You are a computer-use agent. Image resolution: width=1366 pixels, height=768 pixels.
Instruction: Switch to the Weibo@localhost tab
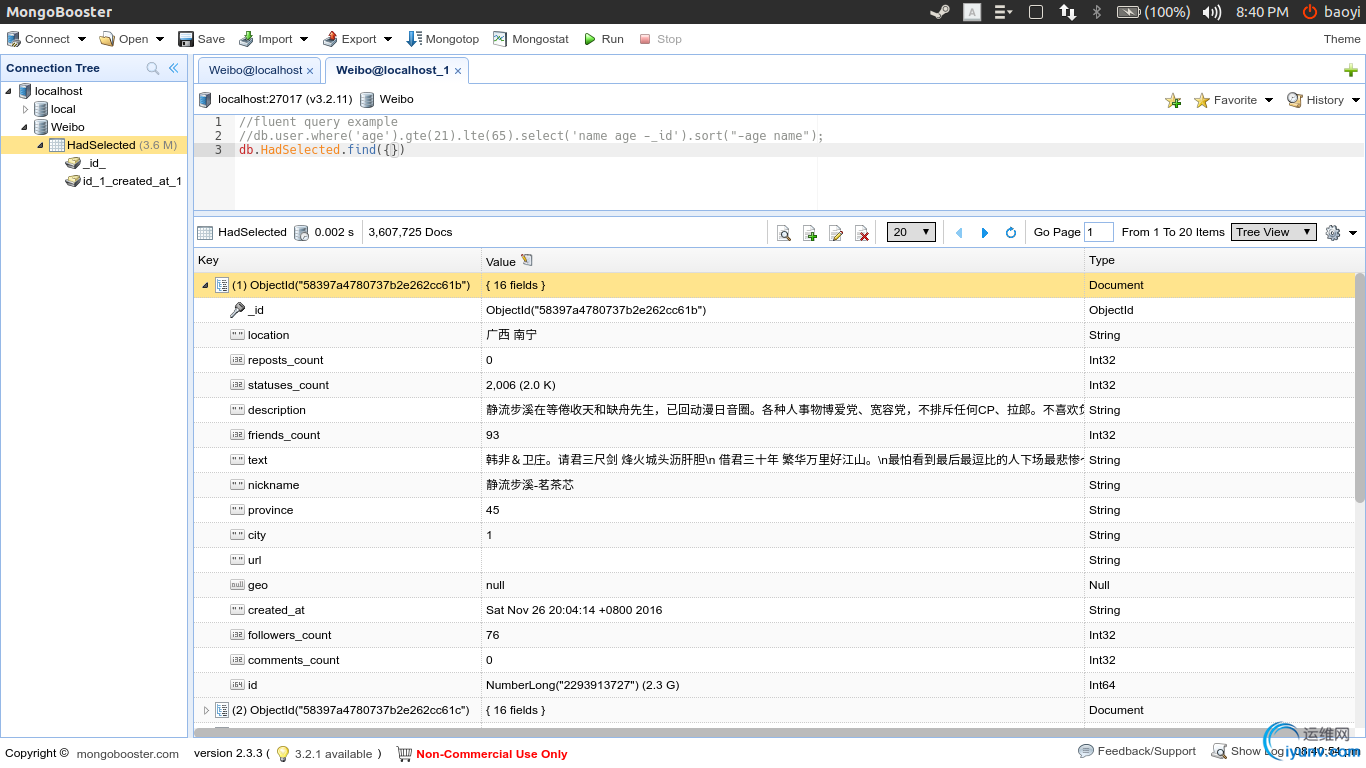255,70
